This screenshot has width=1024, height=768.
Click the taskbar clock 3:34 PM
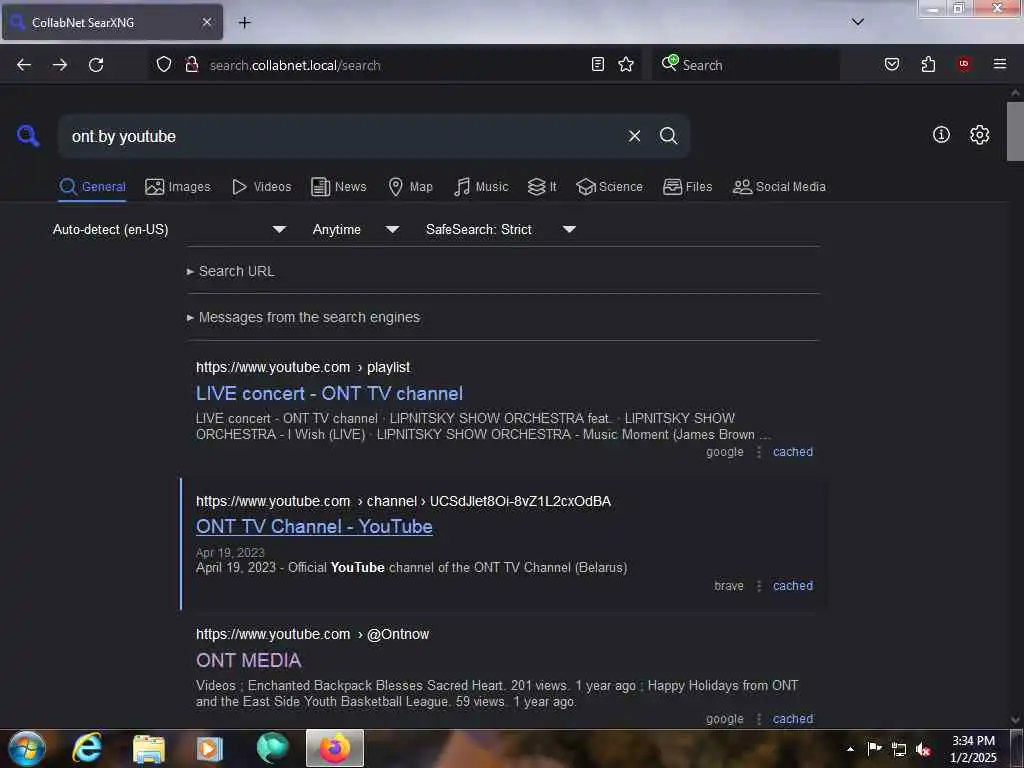pos(973,741)
